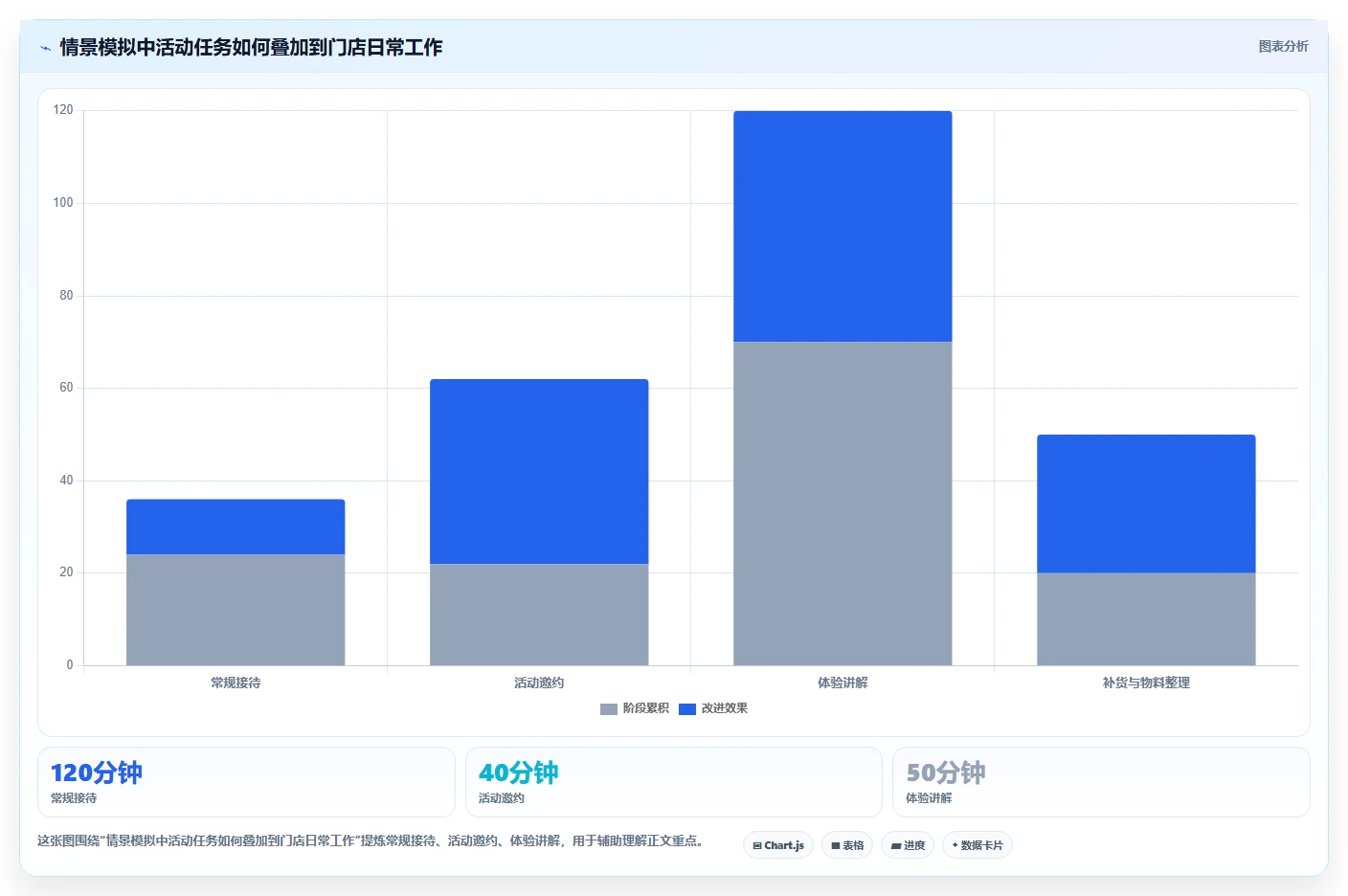Click the 常规接待 x-axis label
This screenshot has height=896, width=1348.
[236, 683]
